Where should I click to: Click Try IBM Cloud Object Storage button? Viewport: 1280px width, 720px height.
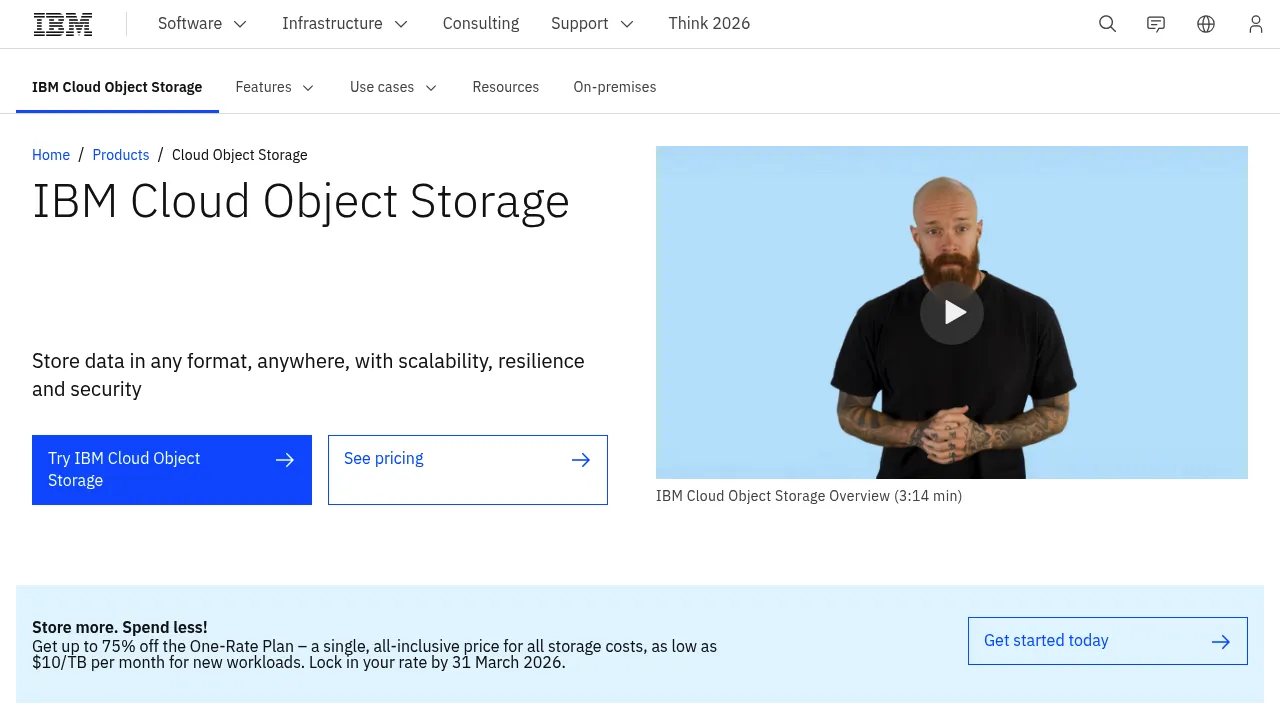click(172, 470)
